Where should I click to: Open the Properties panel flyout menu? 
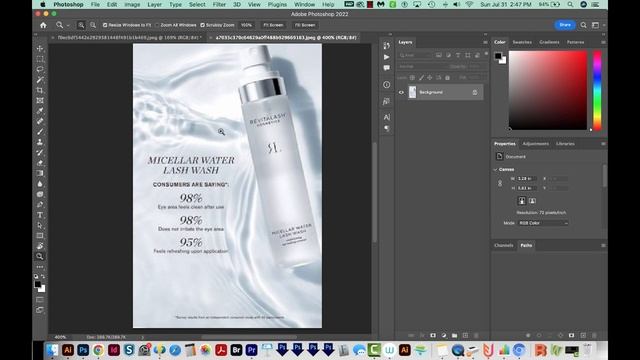(x=603, y=144)
